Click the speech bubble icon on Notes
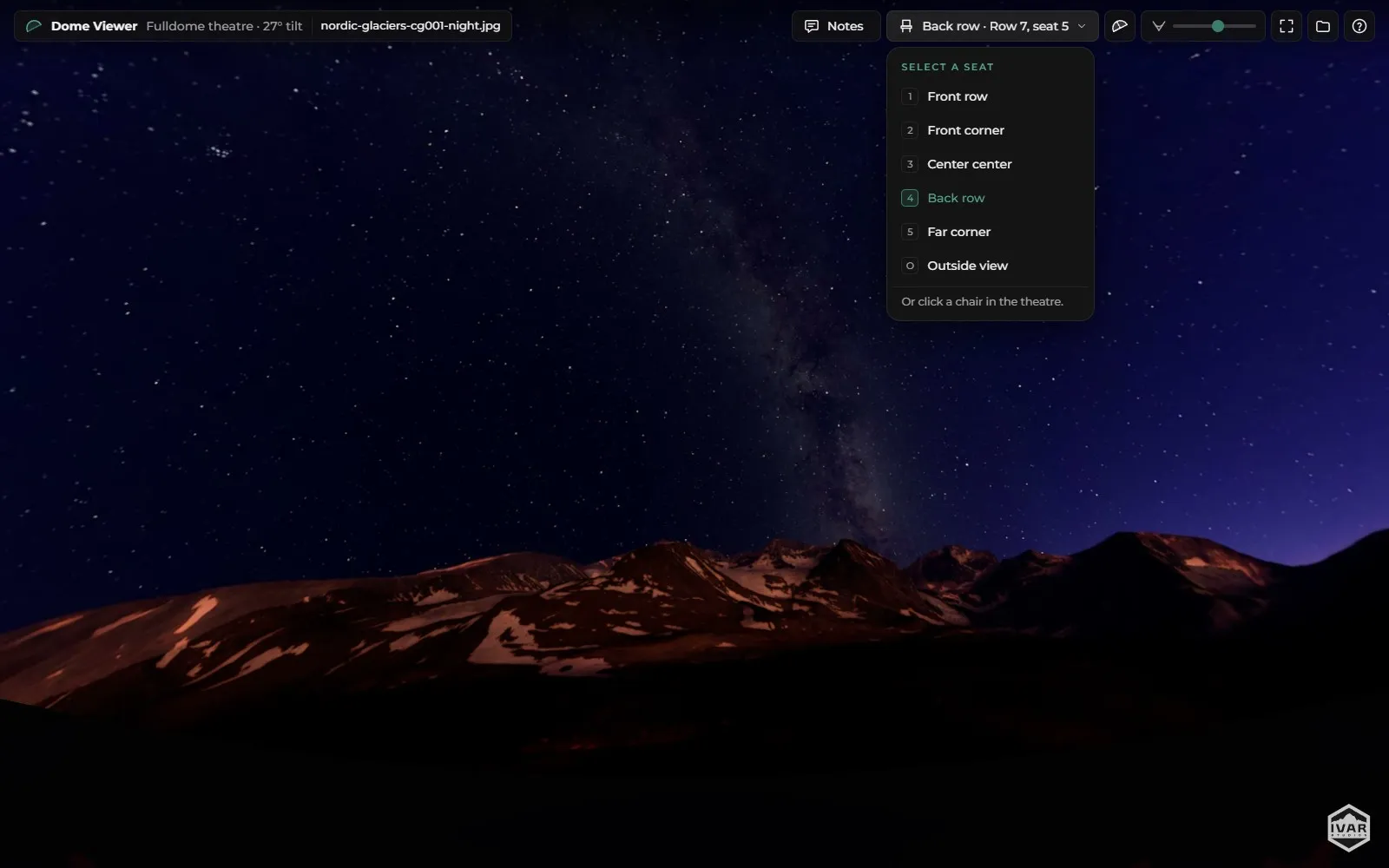Image resolution: width=1389 pixels, height=868 pixels. [x=812, y=26]
